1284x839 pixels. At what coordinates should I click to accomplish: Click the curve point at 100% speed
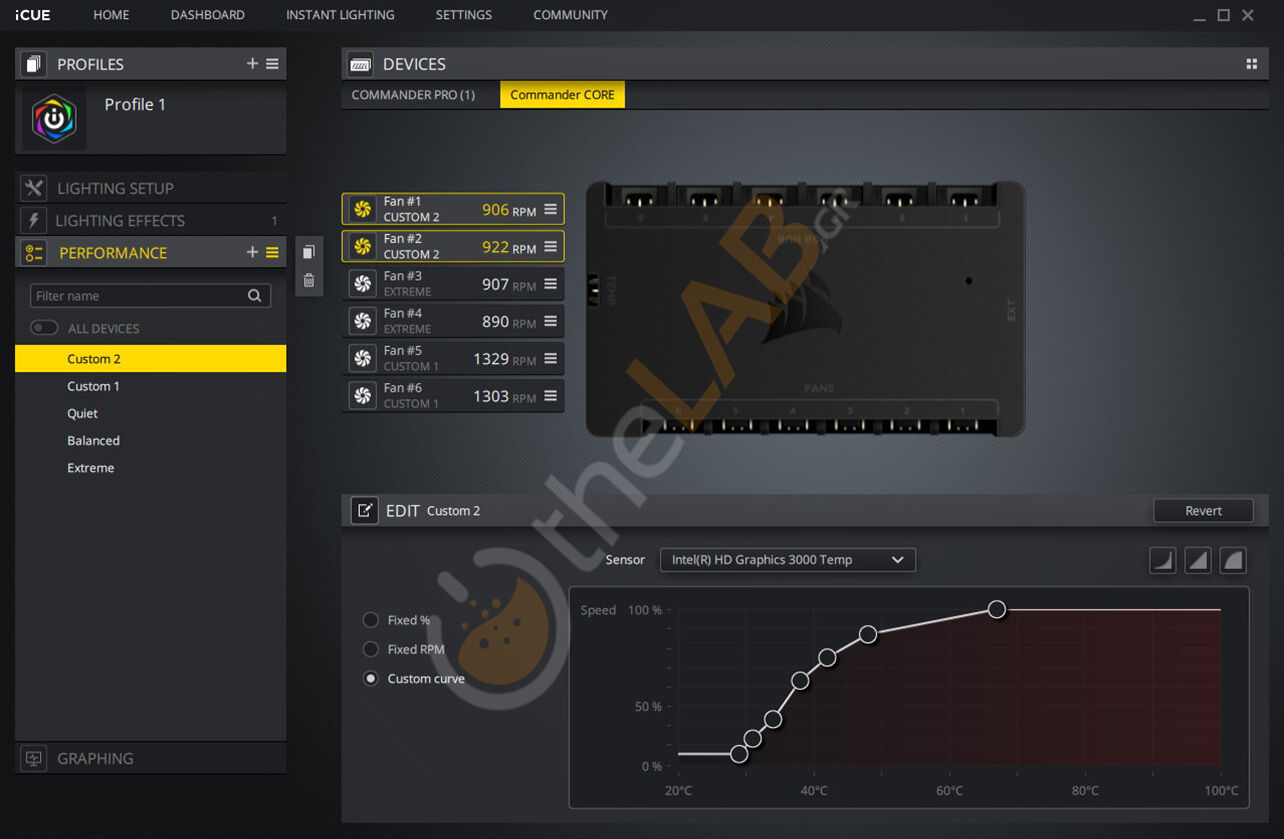pos(996,609)
